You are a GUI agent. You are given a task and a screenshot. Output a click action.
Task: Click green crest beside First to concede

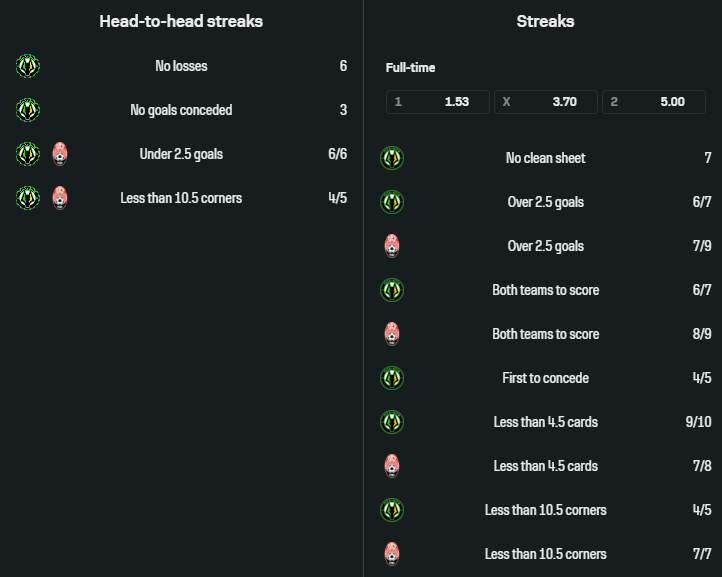click(392, 378)
